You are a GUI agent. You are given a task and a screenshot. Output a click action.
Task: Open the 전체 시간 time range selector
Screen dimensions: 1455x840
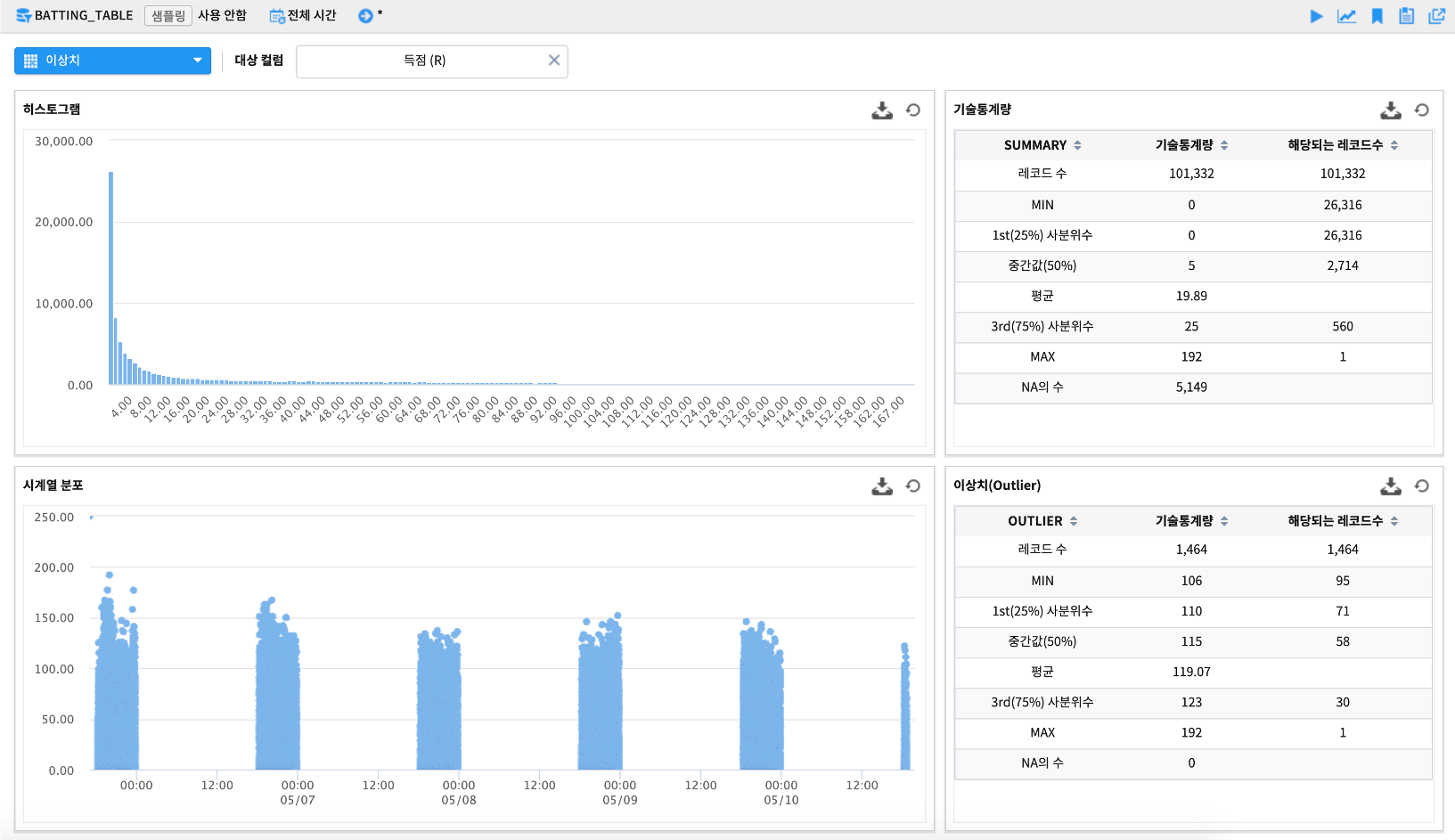click(x=312, y=15)
